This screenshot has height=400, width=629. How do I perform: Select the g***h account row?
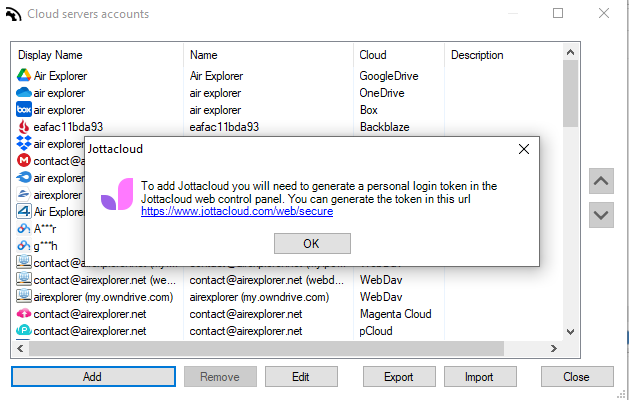[45, 246]
